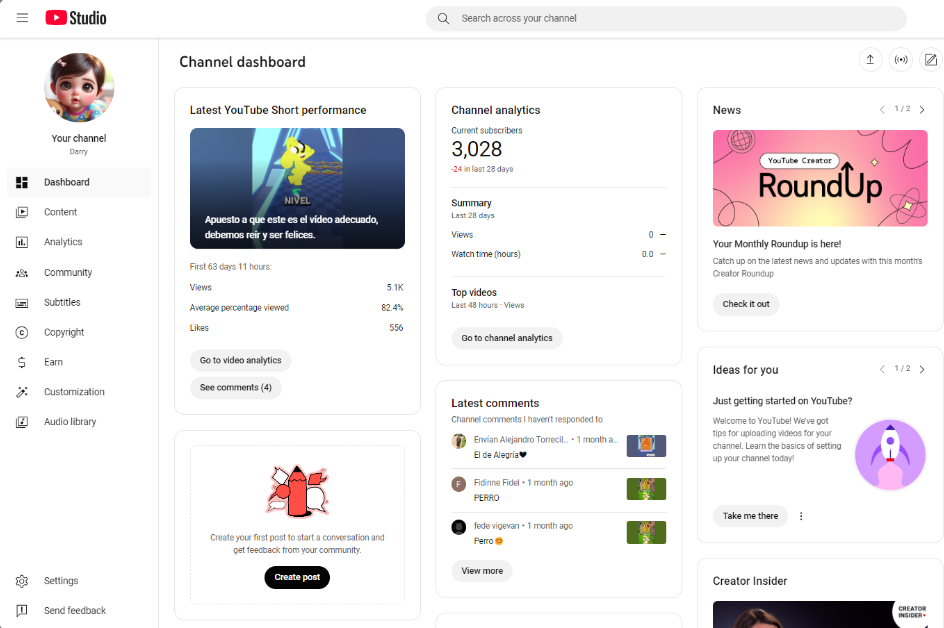
Task: Click the Content play-box icon
Action: click(22, 212)
